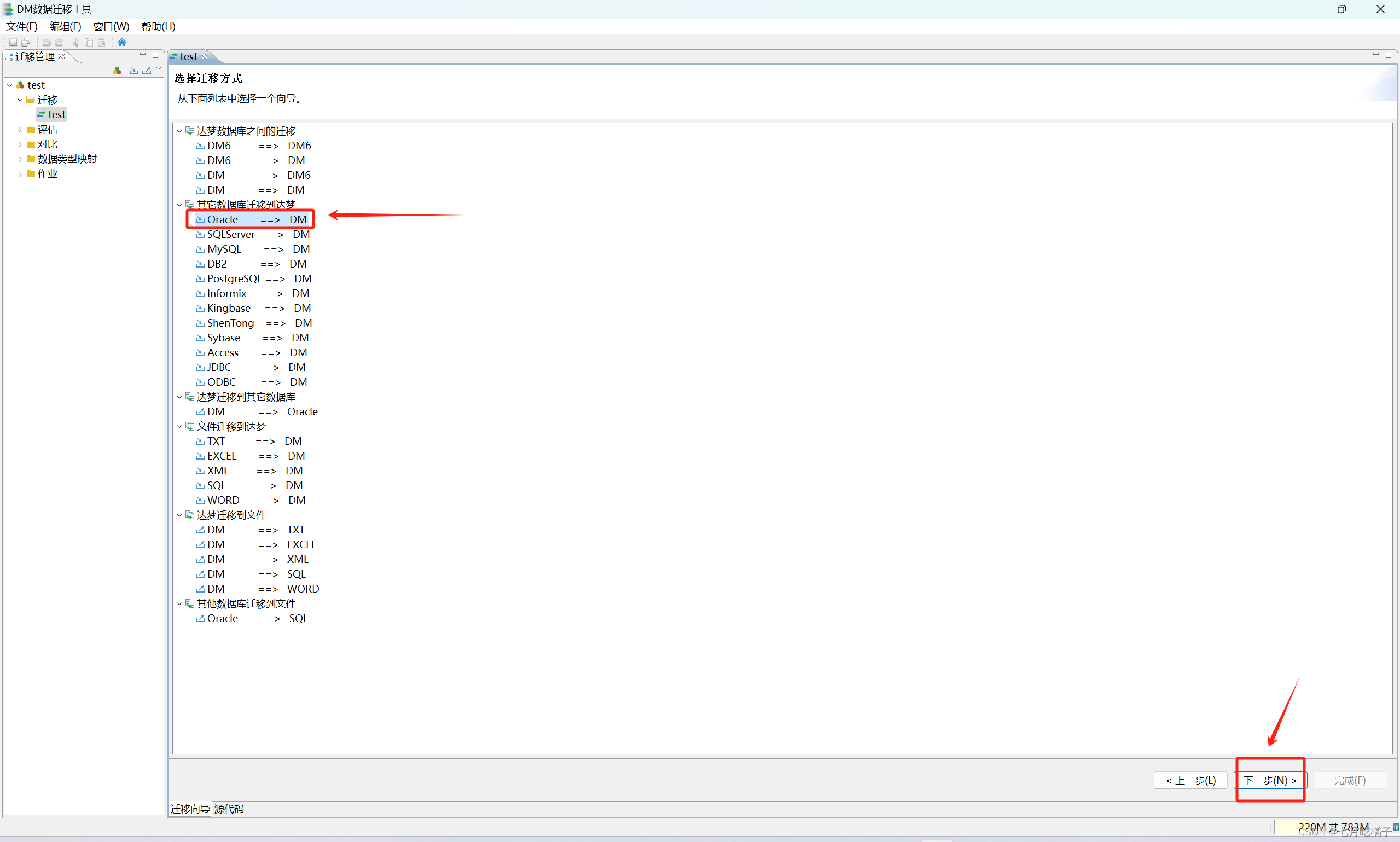
Task: Open the 文件(F) menu
Action: (21, 26)
